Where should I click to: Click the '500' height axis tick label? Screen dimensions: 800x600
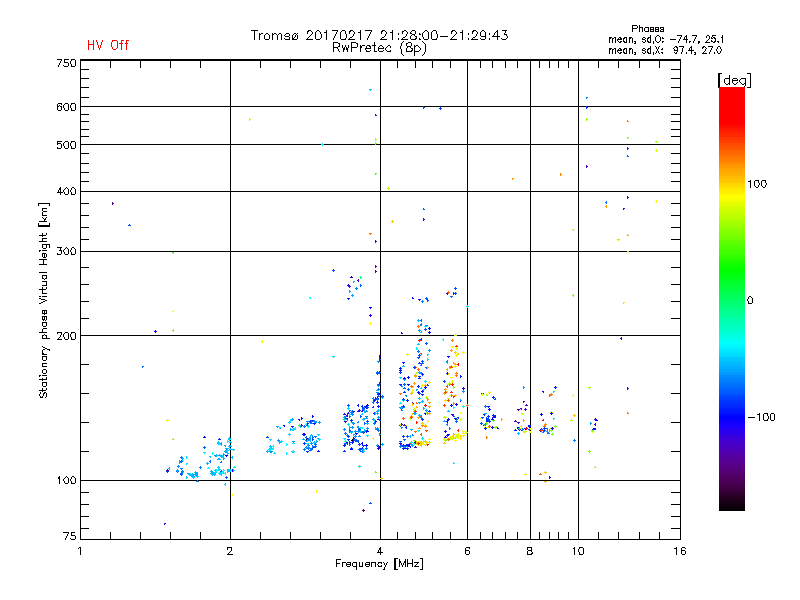coord(66,145)
